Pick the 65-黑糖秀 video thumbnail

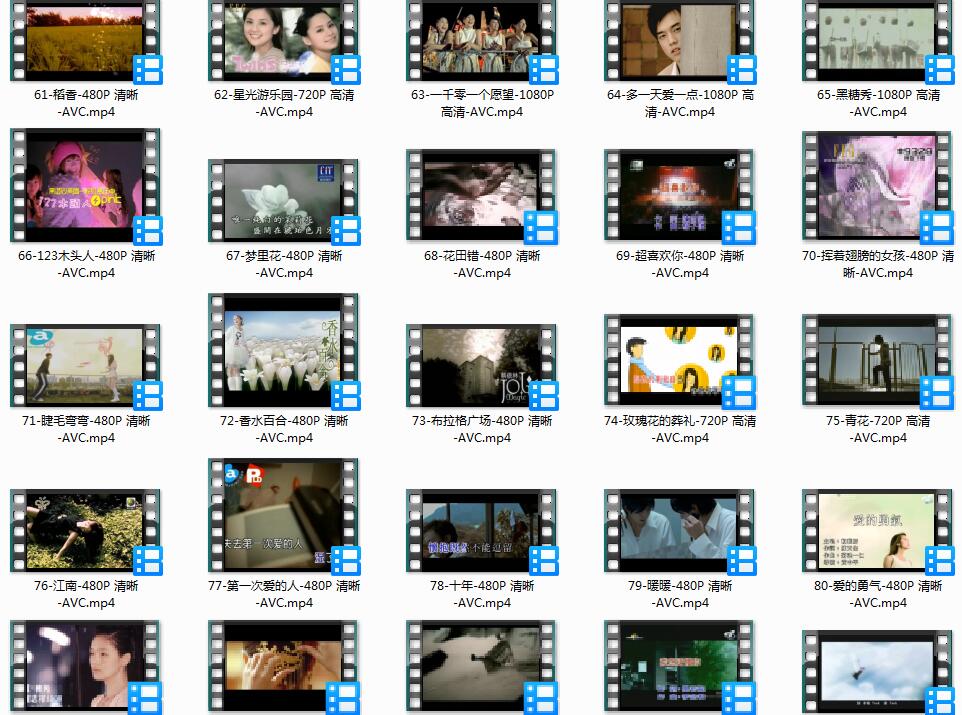click(x=878, y=41)
